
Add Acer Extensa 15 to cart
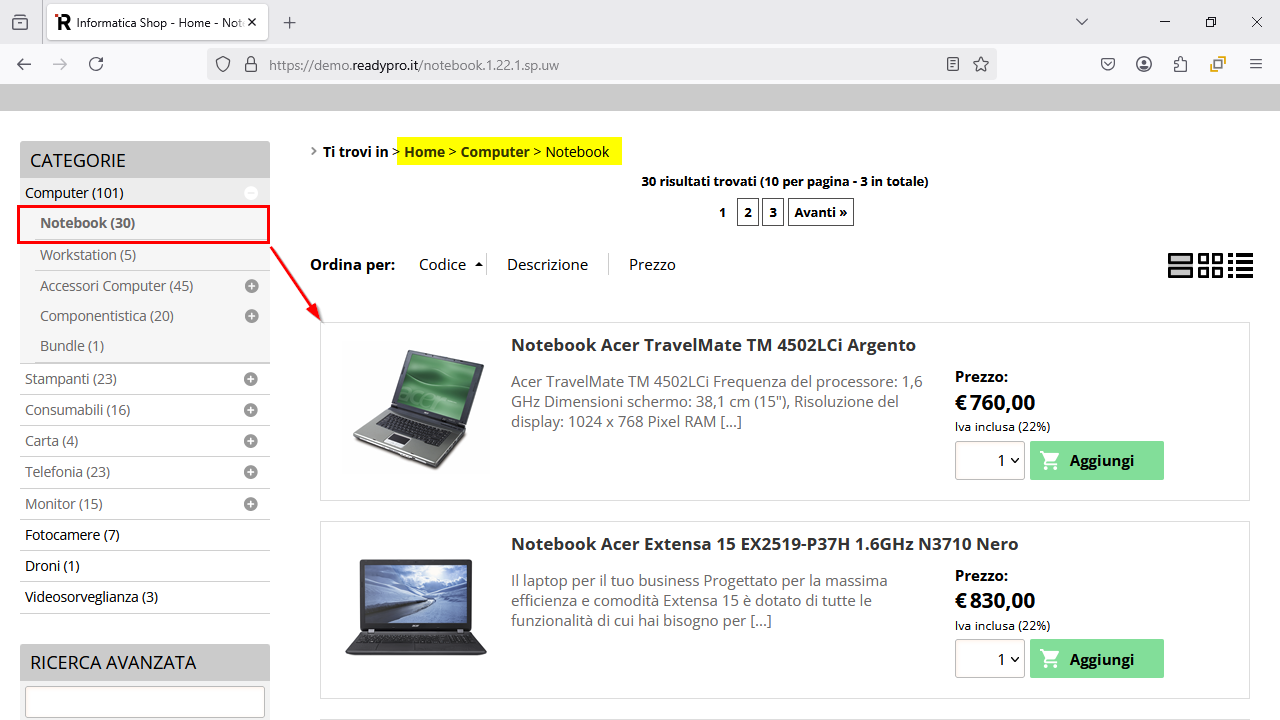1097,659
